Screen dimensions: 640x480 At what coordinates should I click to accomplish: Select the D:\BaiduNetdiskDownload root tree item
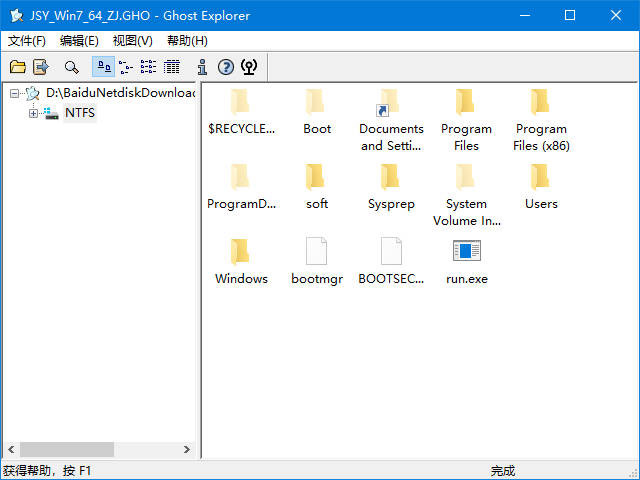(120, 93)
